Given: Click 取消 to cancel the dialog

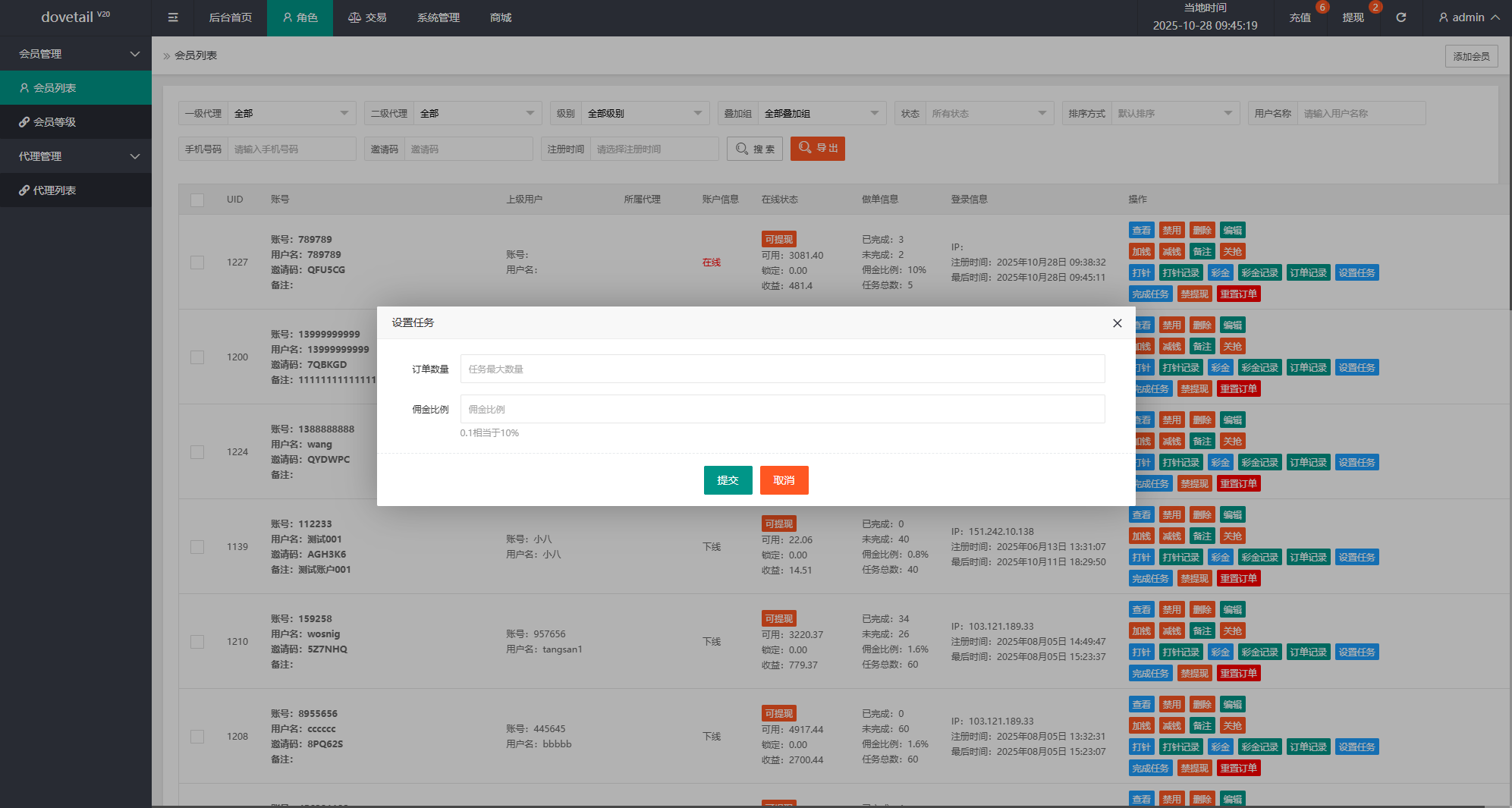Looking at the screenshot, I should (x=784, y=480).
